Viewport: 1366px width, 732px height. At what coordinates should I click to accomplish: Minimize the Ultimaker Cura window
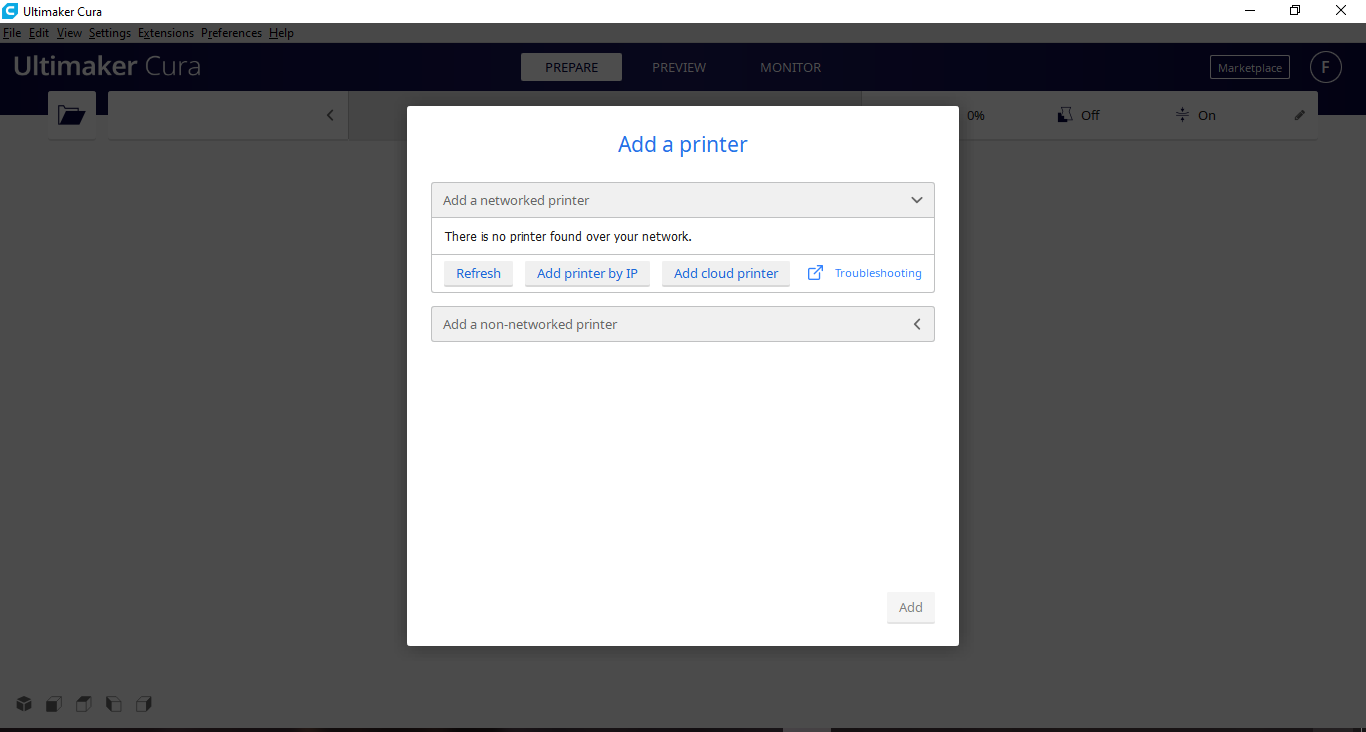pyautogui.click(x=1250, y=11)
